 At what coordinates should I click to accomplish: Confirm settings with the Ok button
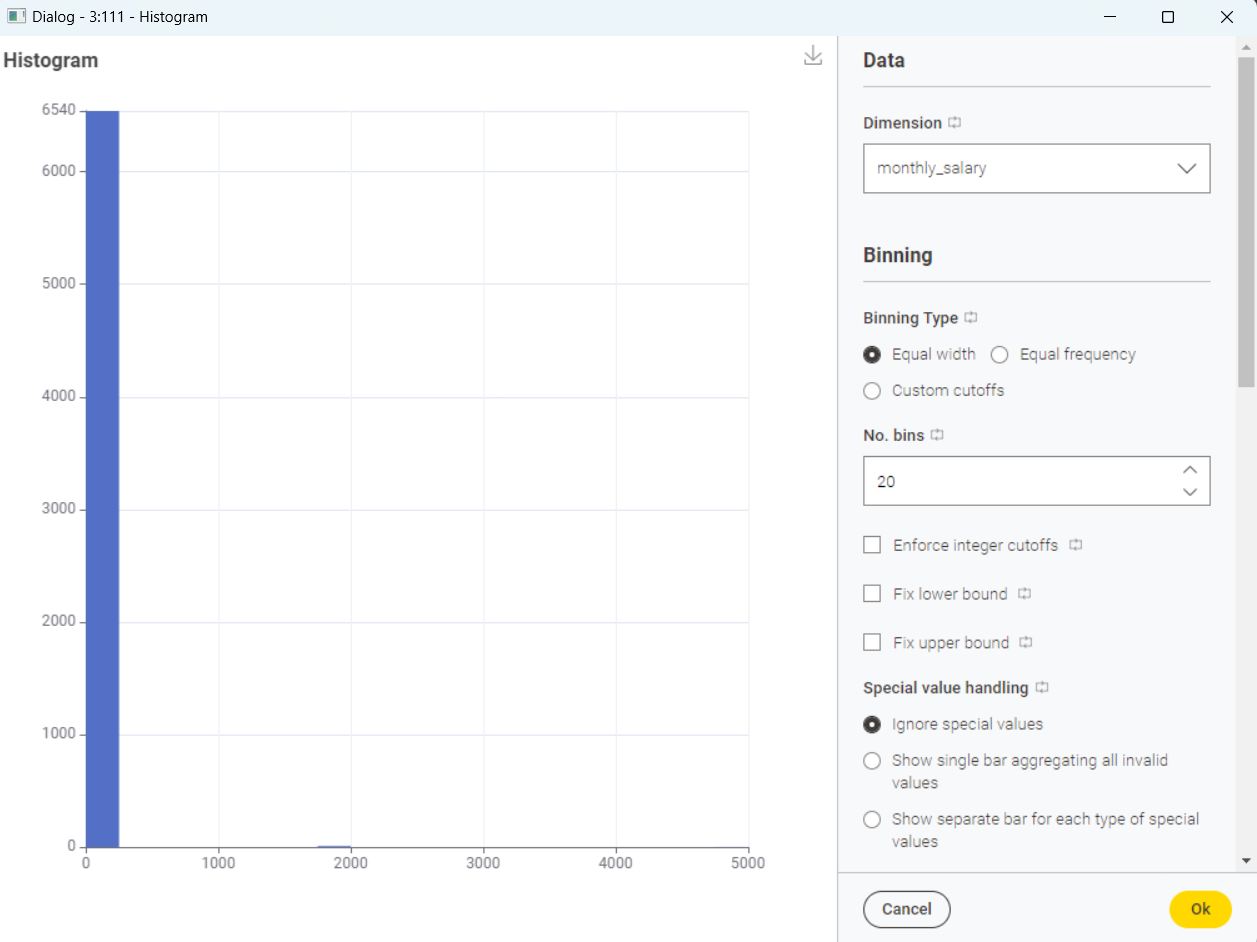coord(1200,909)
